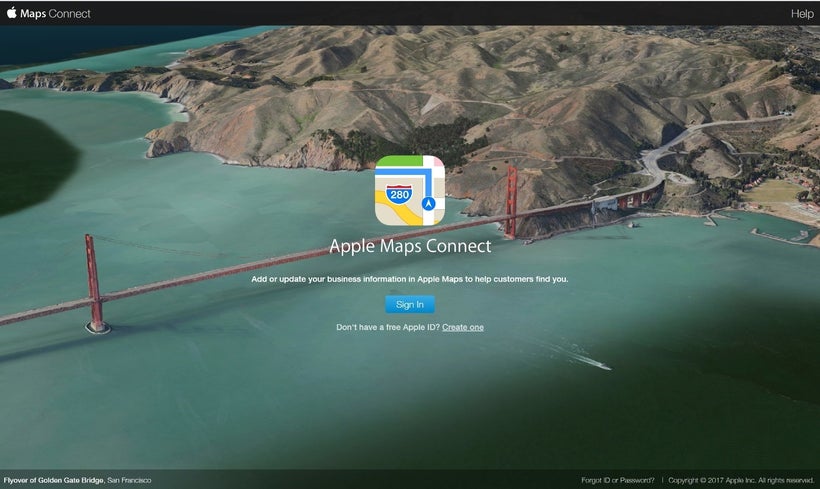Click the 'Add or update your business information' text
This screenshot has height=489, width=820.
pos(409,279)
